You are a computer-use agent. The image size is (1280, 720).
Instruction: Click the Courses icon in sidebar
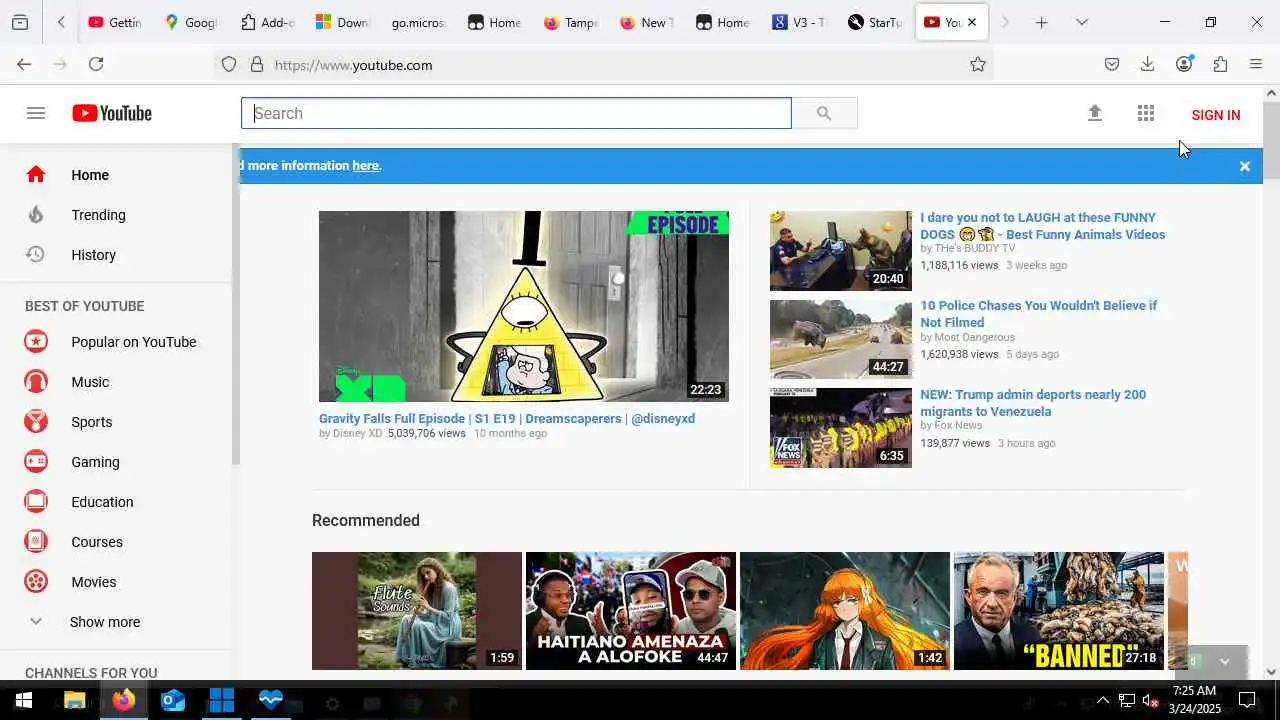pos(36,542)
